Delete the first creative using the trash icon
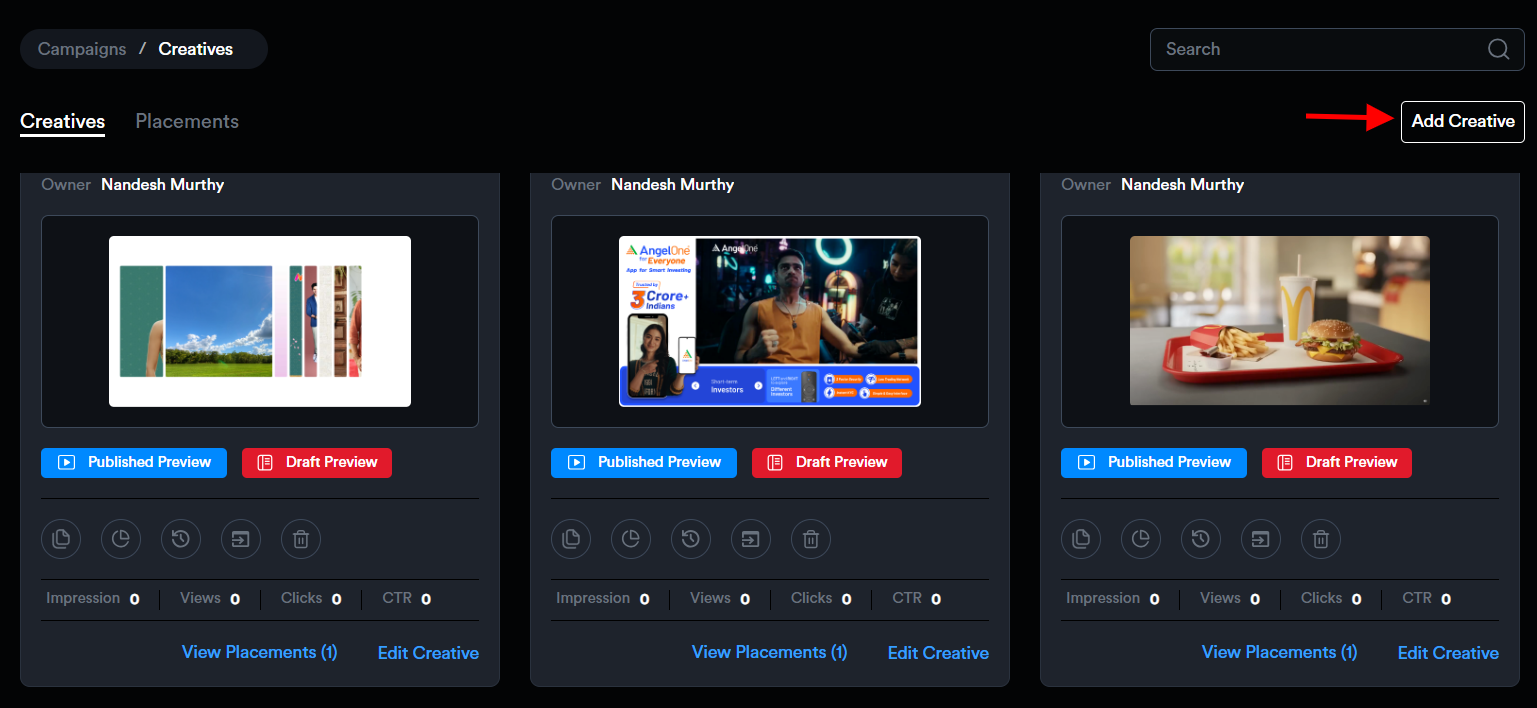The height and width of the screenshot is (708, 1537). coord(301,540)
